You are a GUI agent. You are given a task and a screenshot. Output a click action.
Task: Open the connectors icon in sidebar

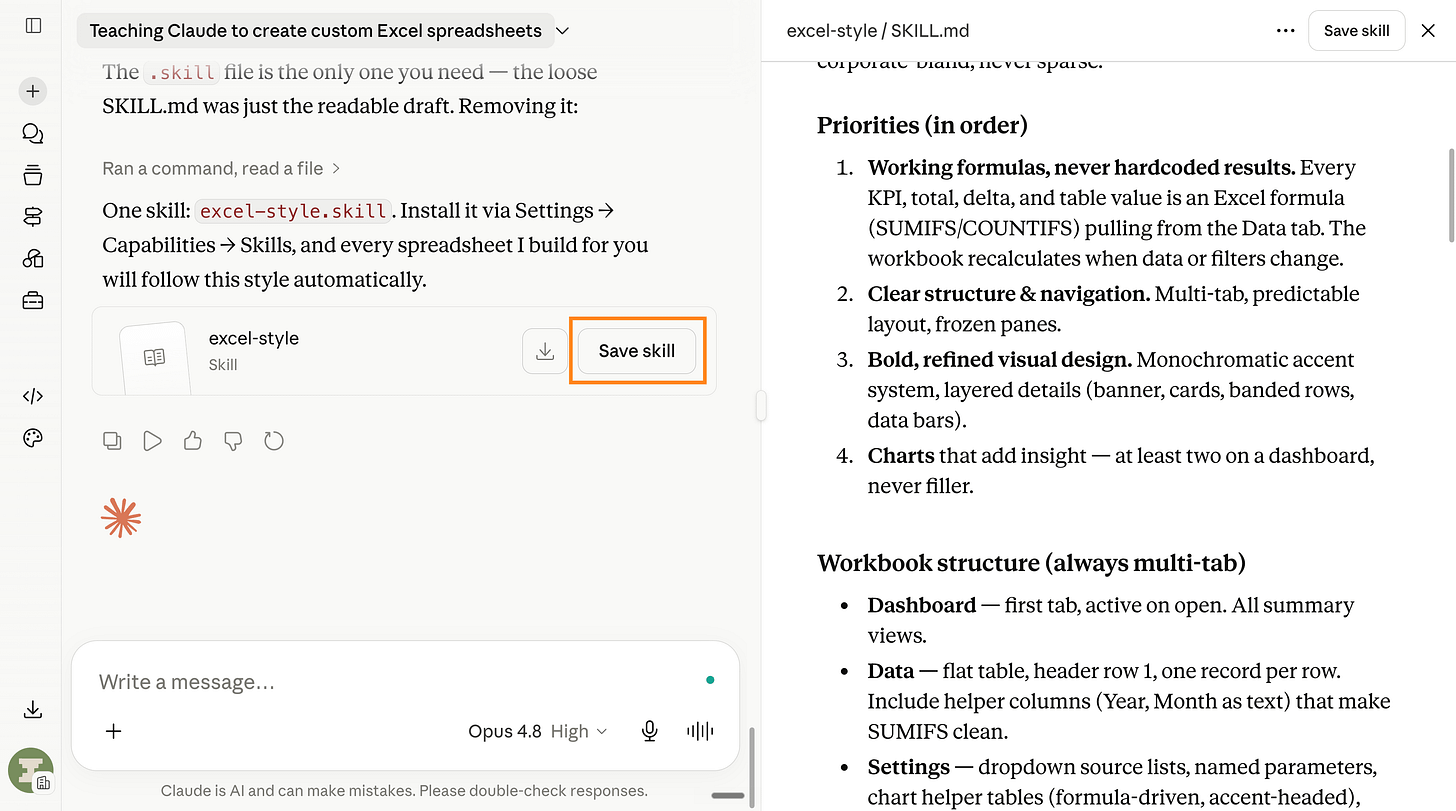(x=33, y=217)
